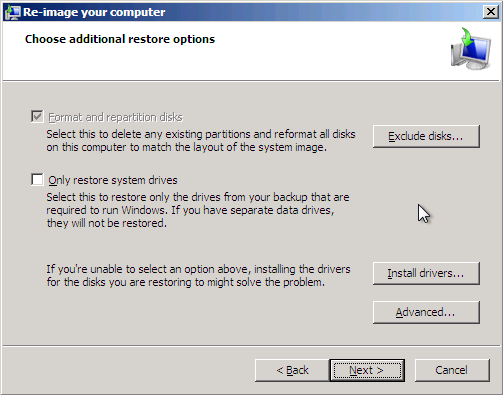Screen dimensions: 503x395
Task: Open the Exclude disks dialog
Action: 426,136
